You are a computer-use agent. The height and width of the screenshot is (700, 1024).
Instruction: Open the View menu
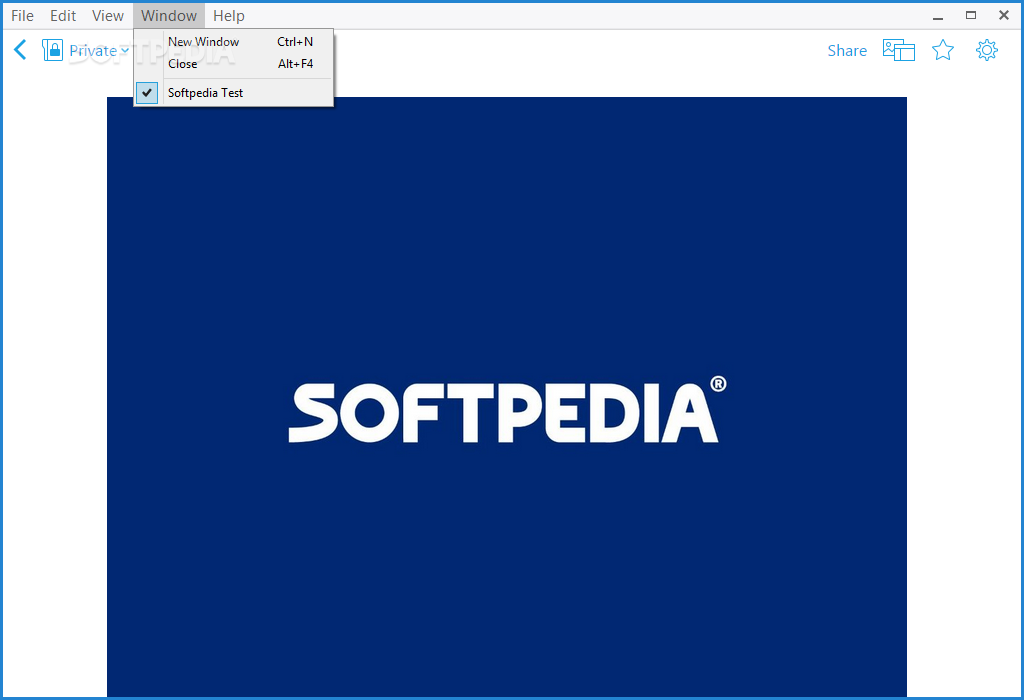click(x=108, y=15)
